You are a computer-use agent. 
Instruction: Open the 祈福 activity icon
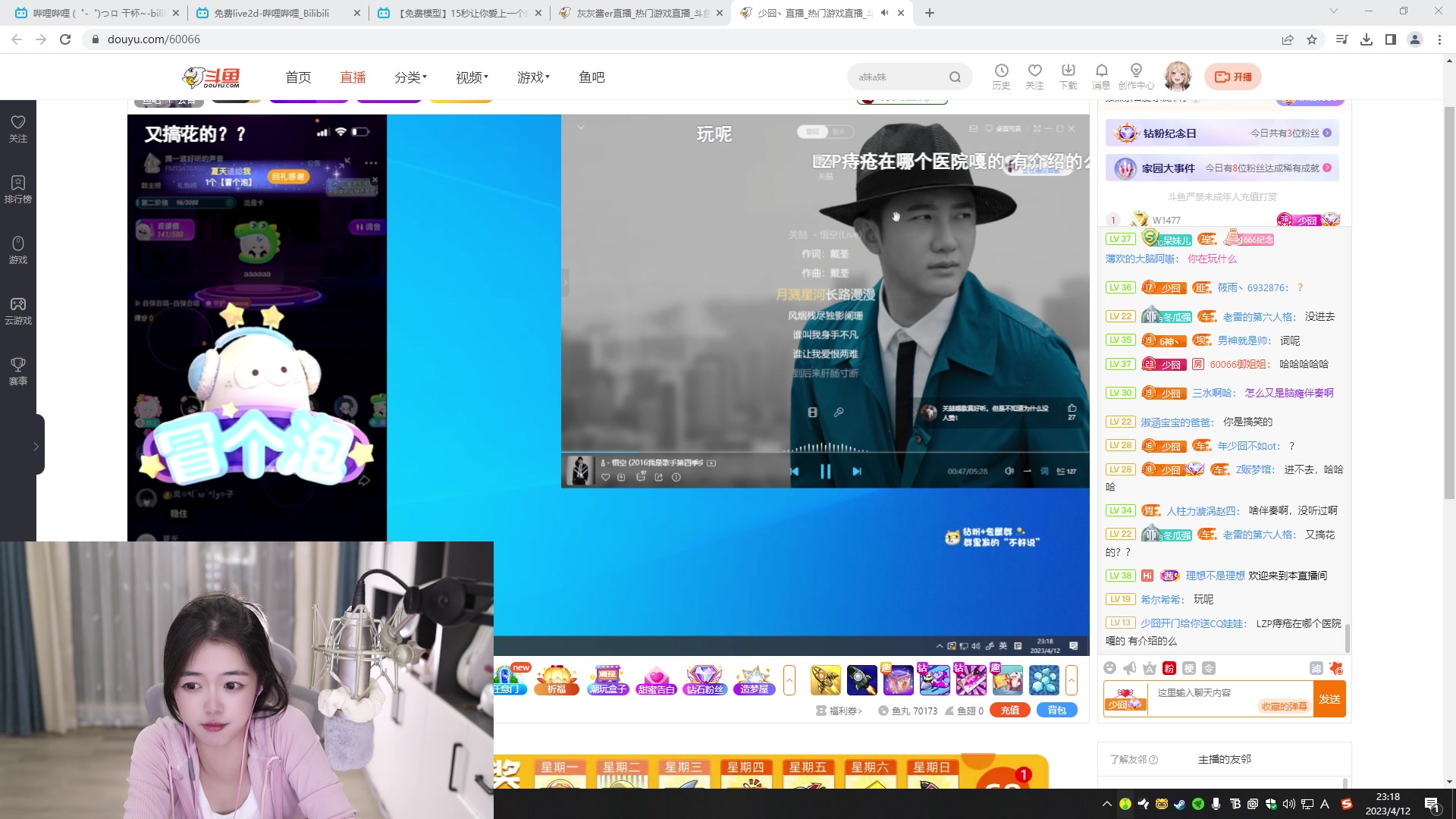557,679
